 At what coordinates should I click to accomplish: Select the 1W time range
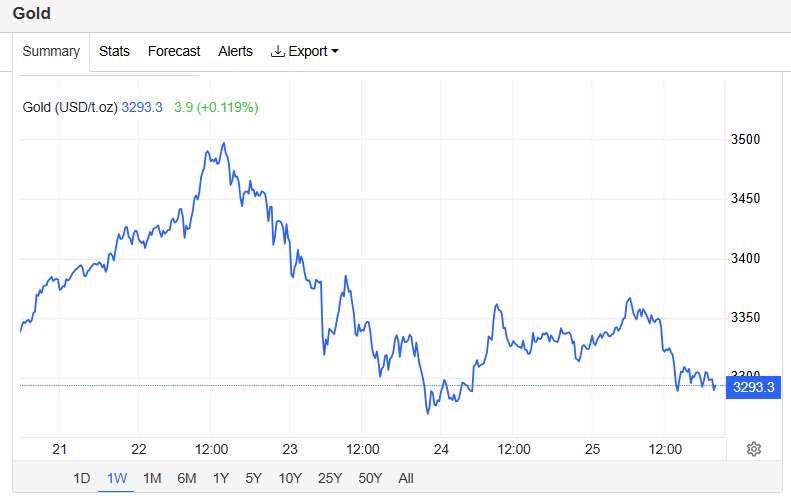click(117, 478)
